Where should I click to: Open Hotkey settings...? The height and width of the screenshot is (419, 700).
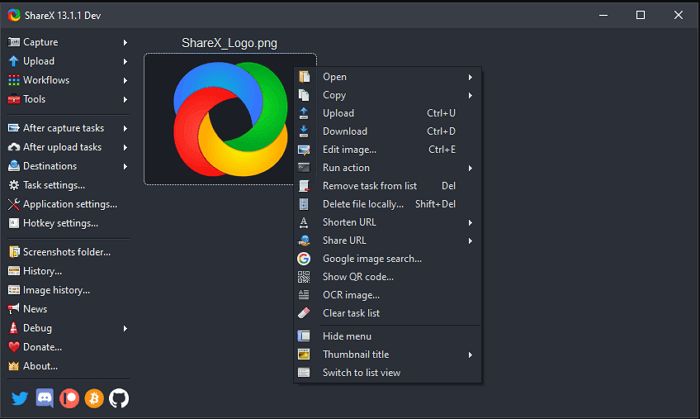point(60,223)
